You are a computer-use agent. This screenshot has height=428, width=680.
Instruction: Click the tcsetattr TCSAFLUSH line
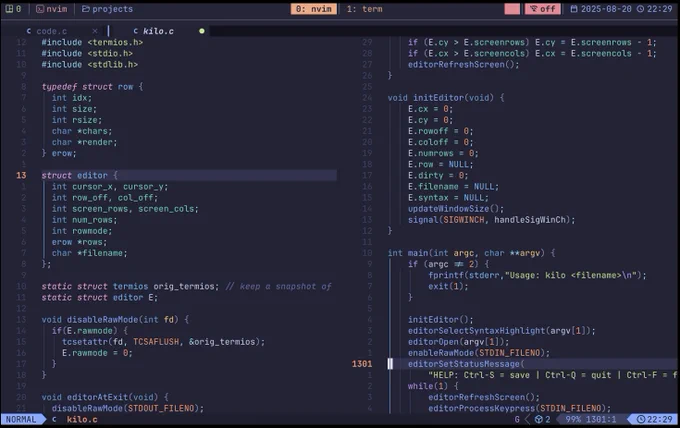[163, 342]
